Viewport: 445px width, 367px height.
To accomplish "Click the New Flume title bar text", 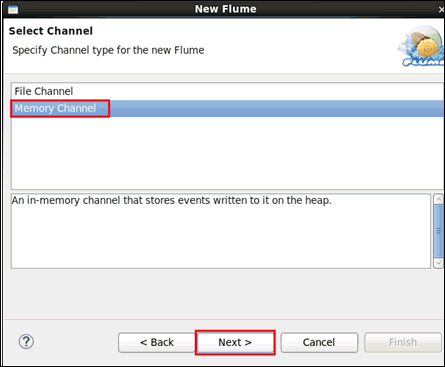I will click(226, 9).
